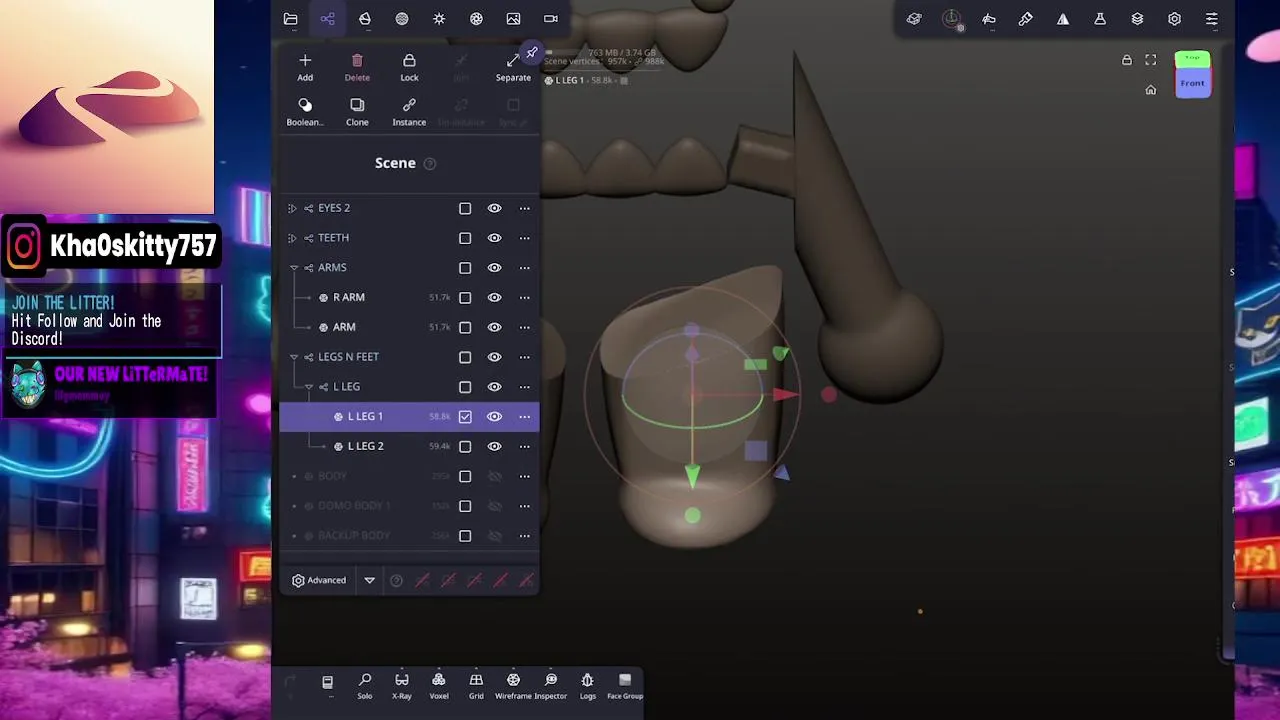Screen dimensions: 1280x720
Task: Open the Material sphere menu
Action: [402, 19]
